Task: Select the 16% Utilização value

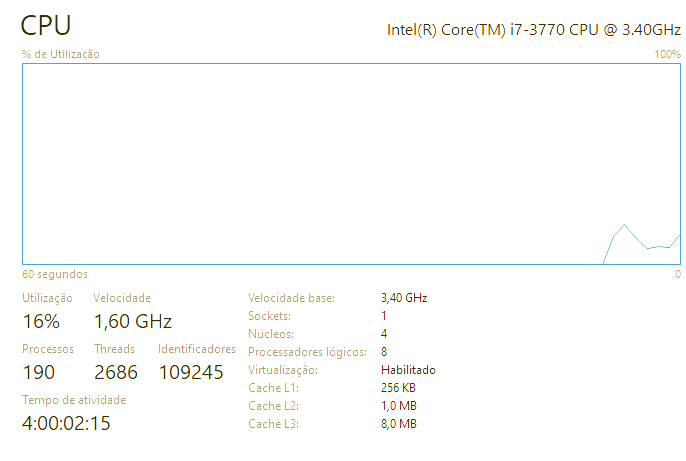Action: pyautogui.click(x=41, y=321)
